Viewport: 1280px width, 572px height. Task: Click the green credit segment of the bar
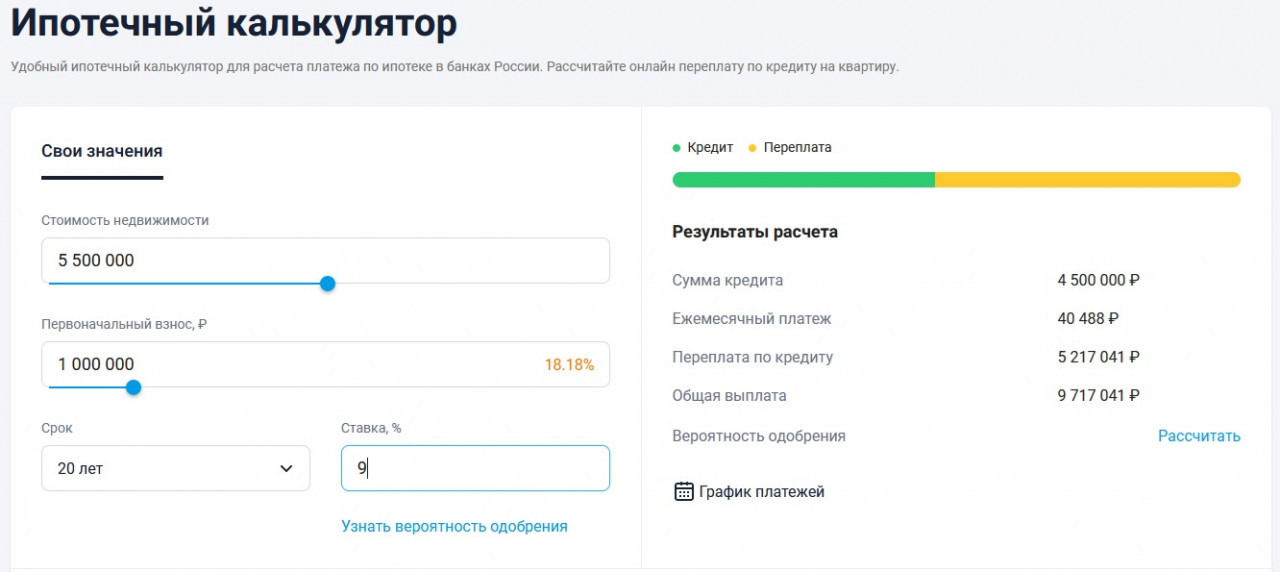[x=803, y=180]
